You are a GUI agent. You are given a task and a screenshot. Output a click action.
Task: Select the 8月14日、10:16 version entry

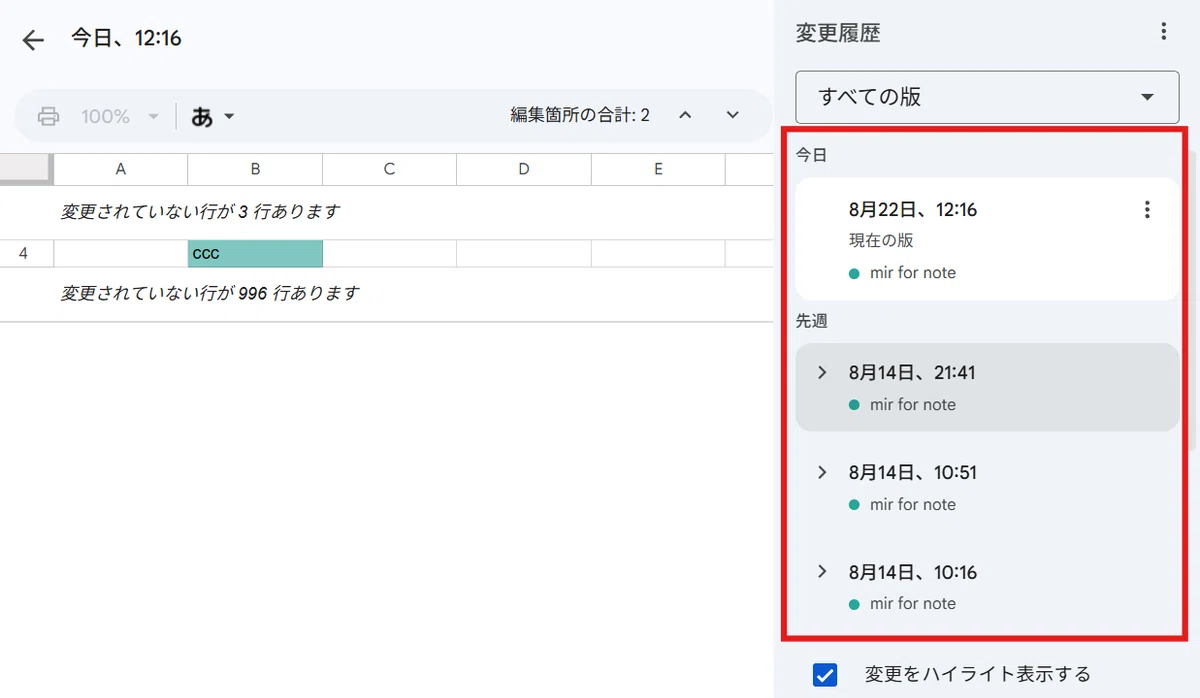987,587
